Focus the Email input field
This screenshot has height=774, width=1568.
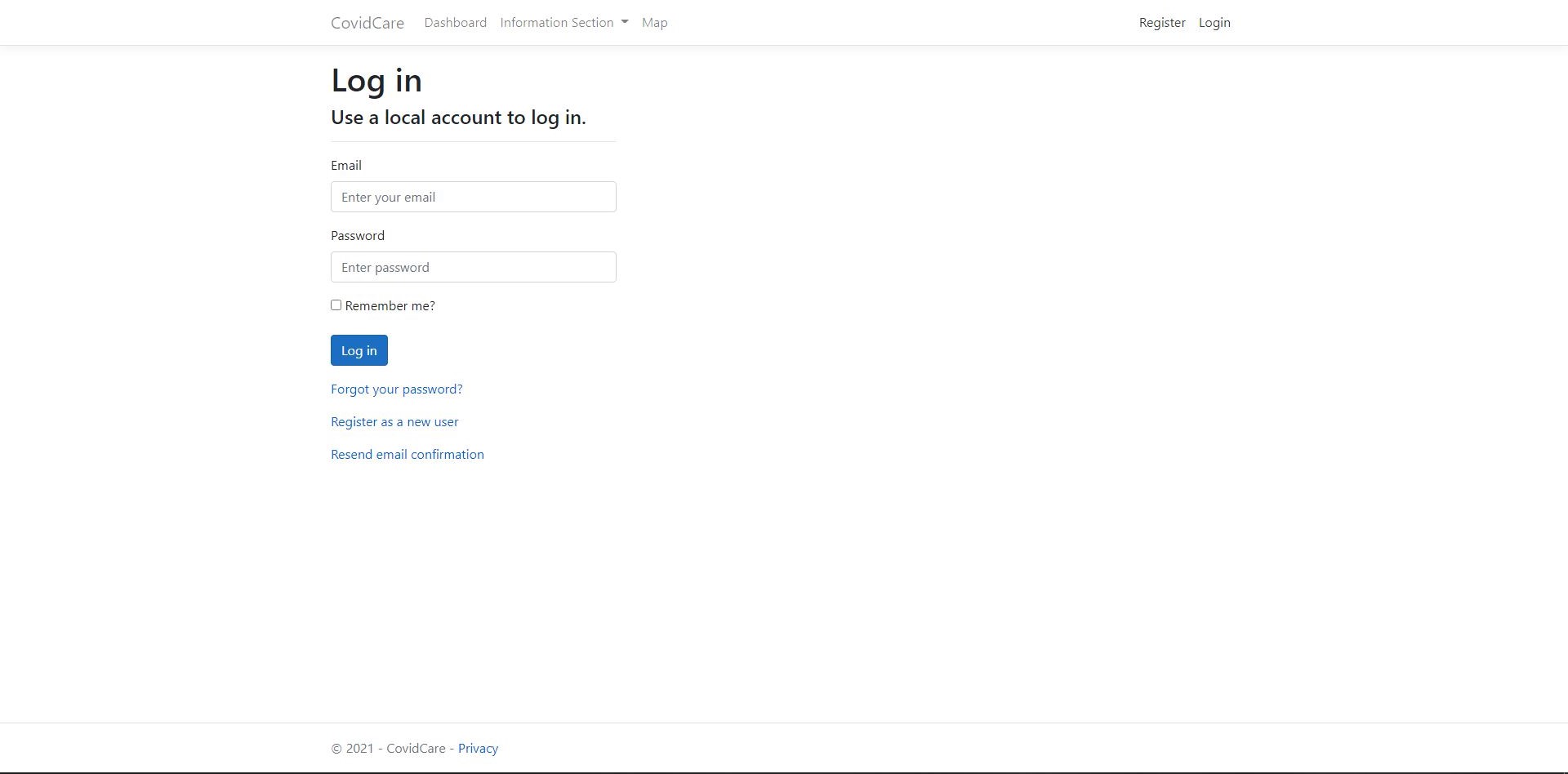pos(474,197)
